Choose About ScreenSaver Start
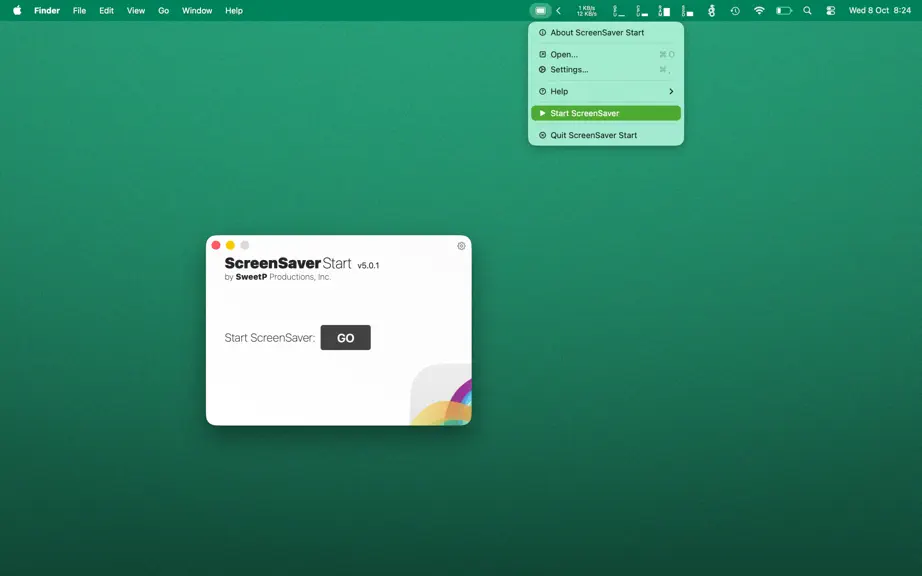 point(606,33)
